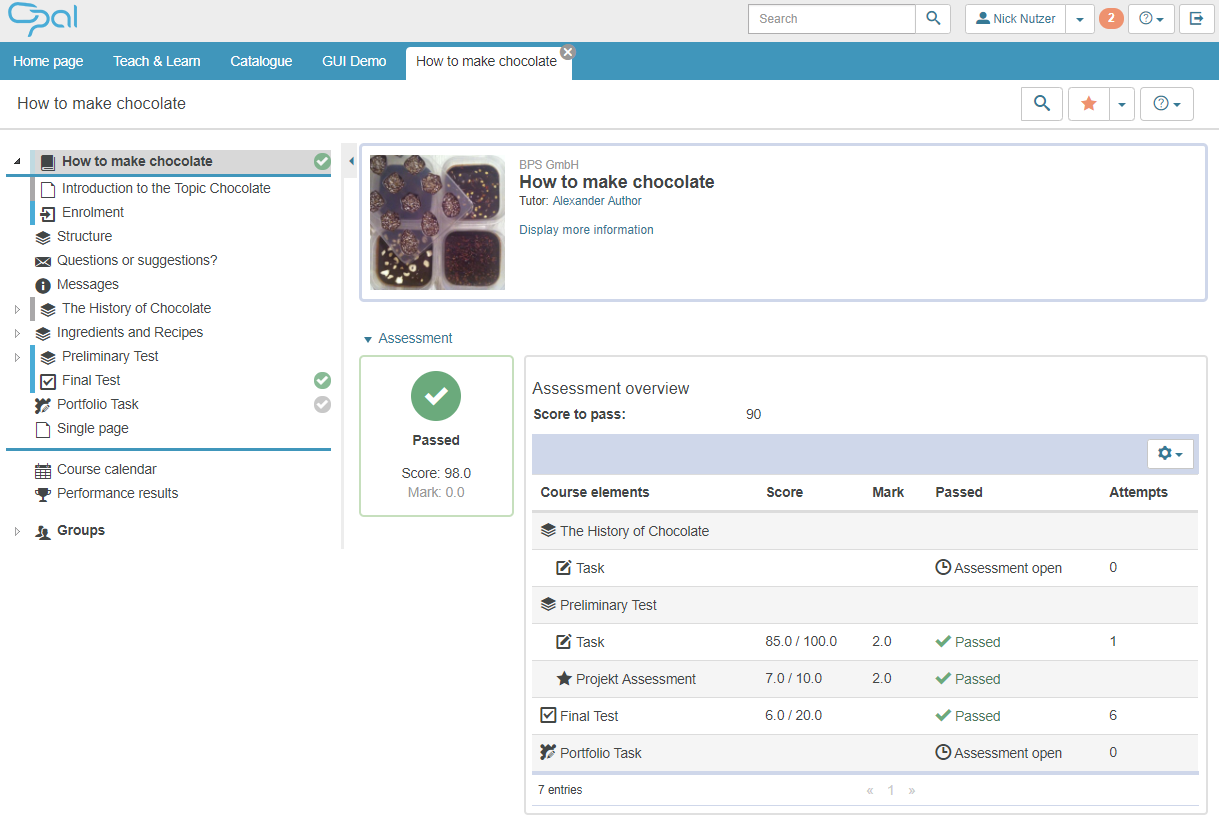Open the table settings gear dropdown
Image resolution: width=1219 pixels, height=823 pixels.
point(1169,454)
